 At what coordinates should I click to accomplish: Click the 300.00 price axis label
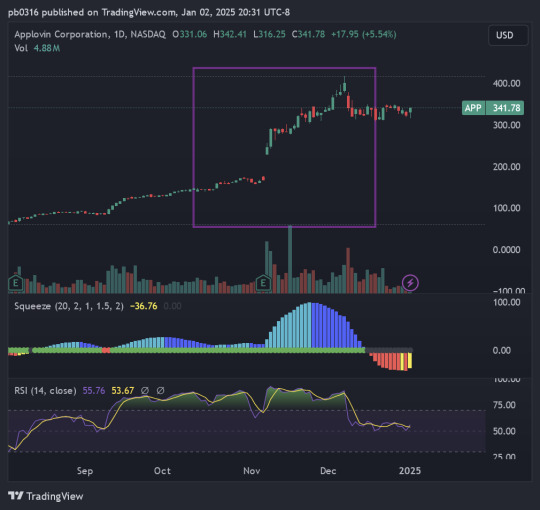(x=506, y=125)
